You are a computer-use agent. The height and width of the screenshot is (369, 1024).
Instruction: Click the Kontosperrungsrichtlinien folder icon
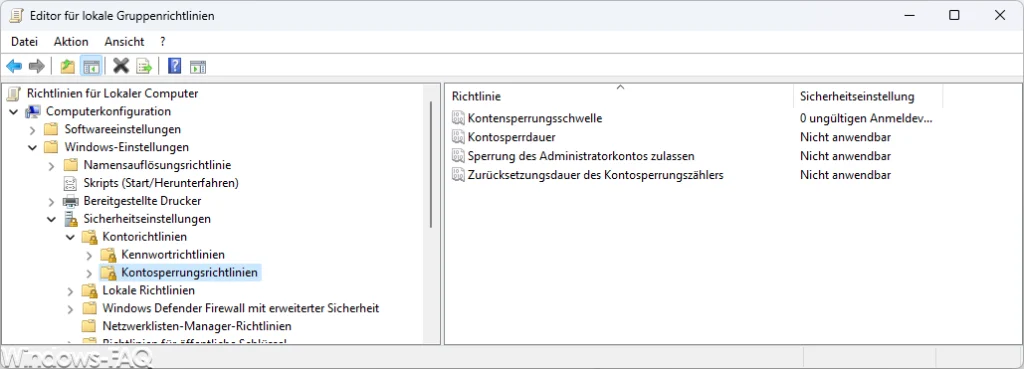point(108,272)
